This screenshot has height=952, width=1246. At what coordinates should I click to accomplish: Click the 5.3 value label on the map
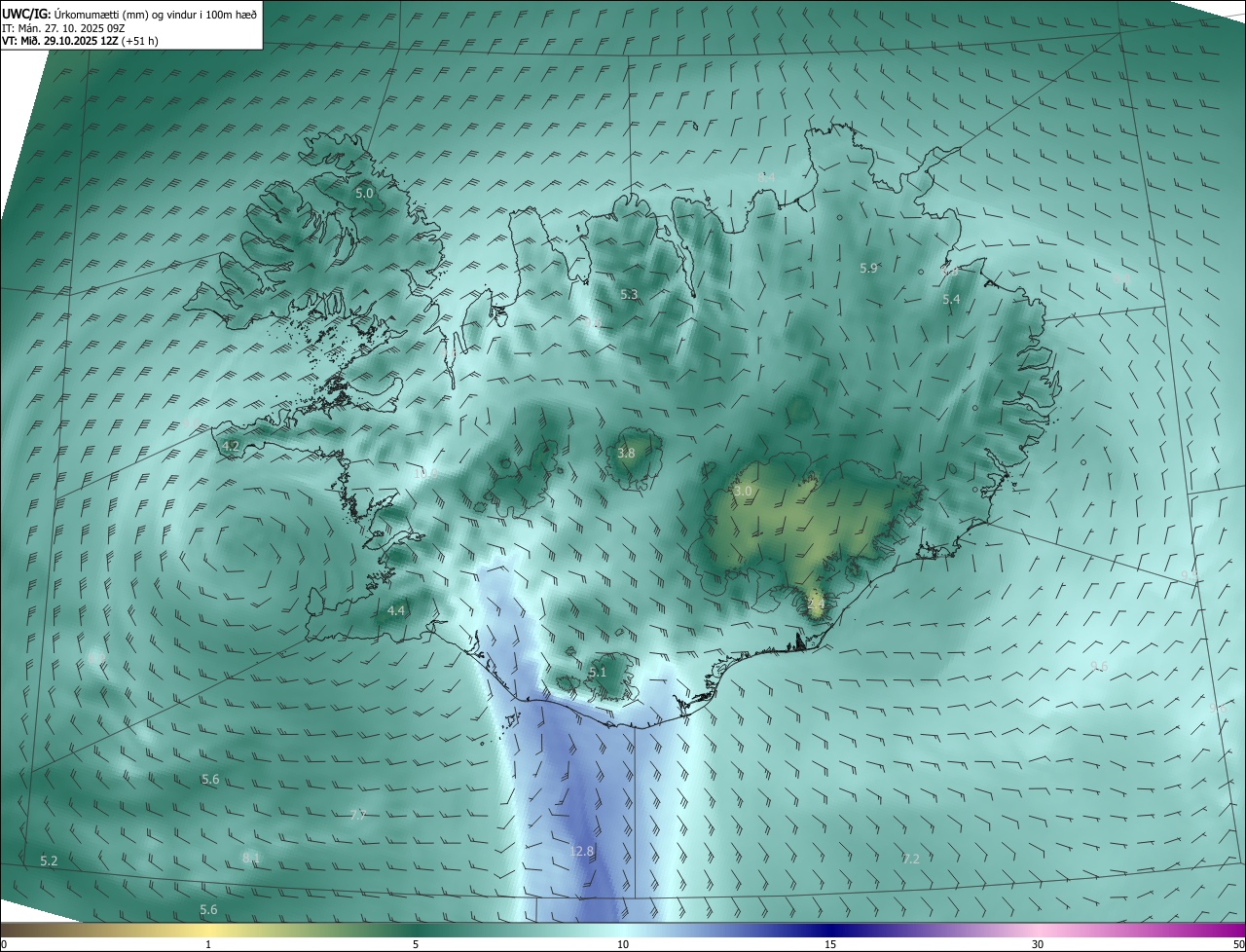629,294
